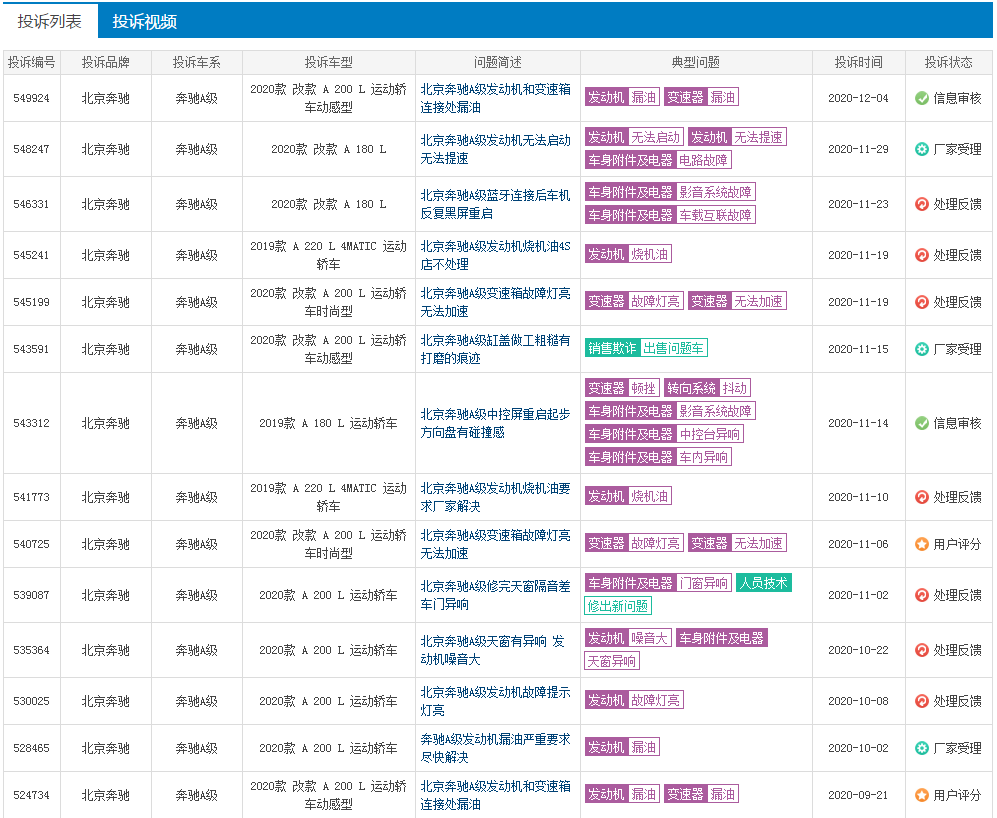Open row 545199 link 变速箱故障灯亮无法加速
Screen dimensions: 997x818
pos(495,302)
